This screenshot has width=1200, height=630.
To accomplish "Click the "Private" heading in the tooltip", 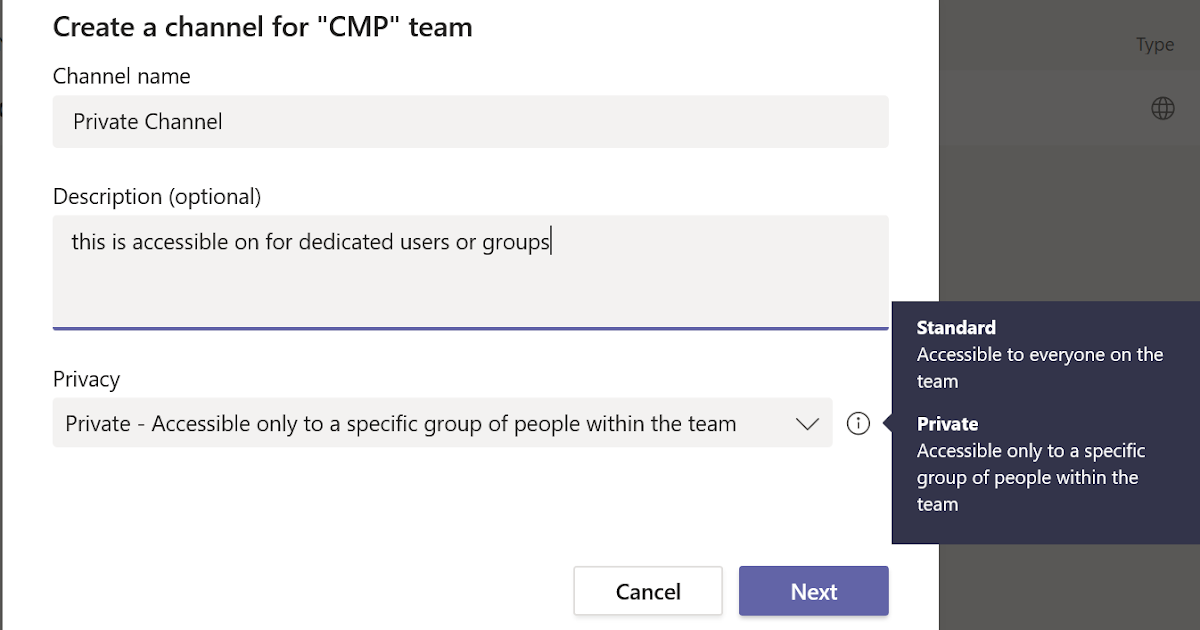I will tap(947, 424).
